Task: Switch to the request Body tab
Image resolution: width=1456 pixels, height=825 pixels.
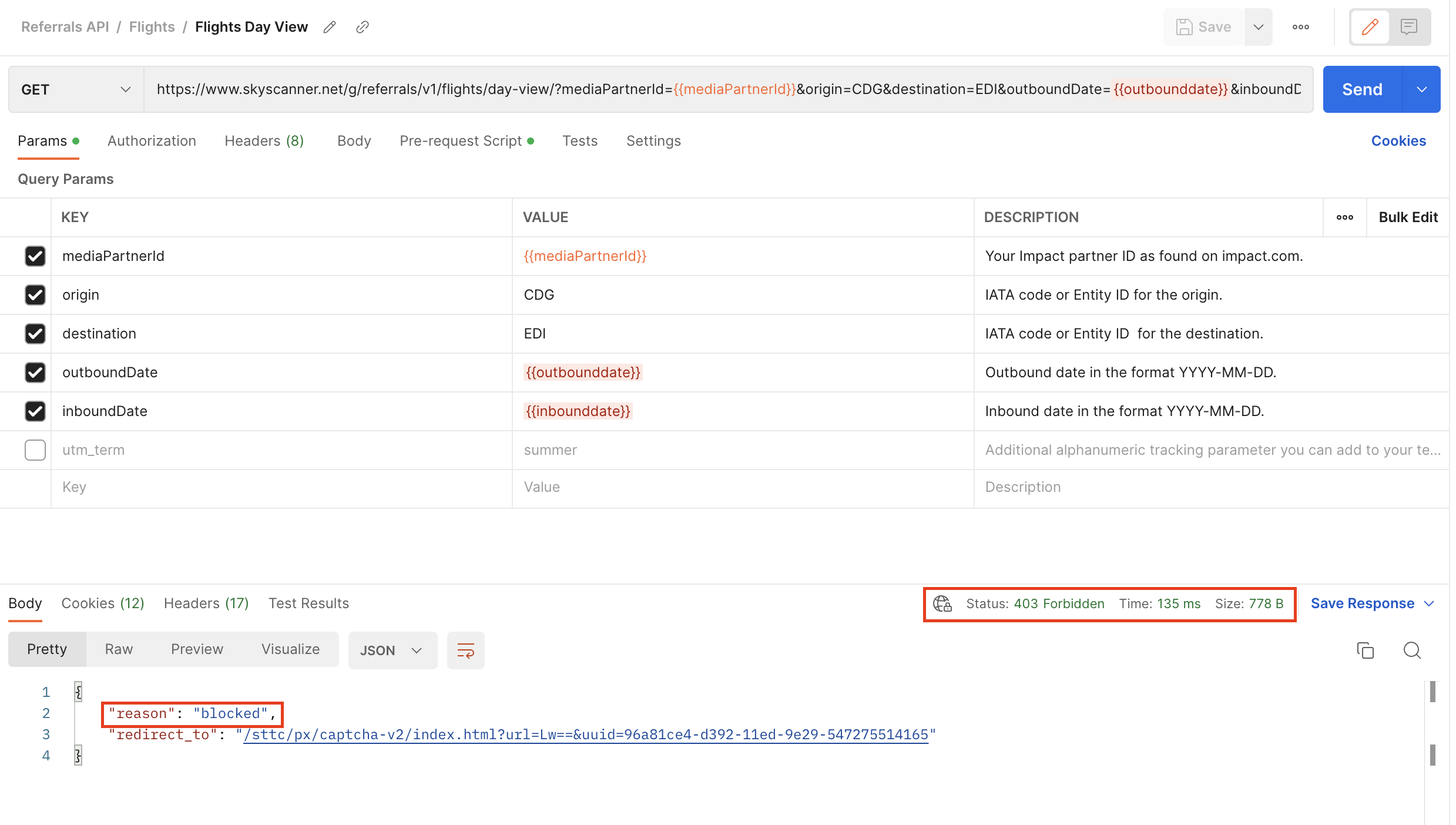Action: coord(354,141)
